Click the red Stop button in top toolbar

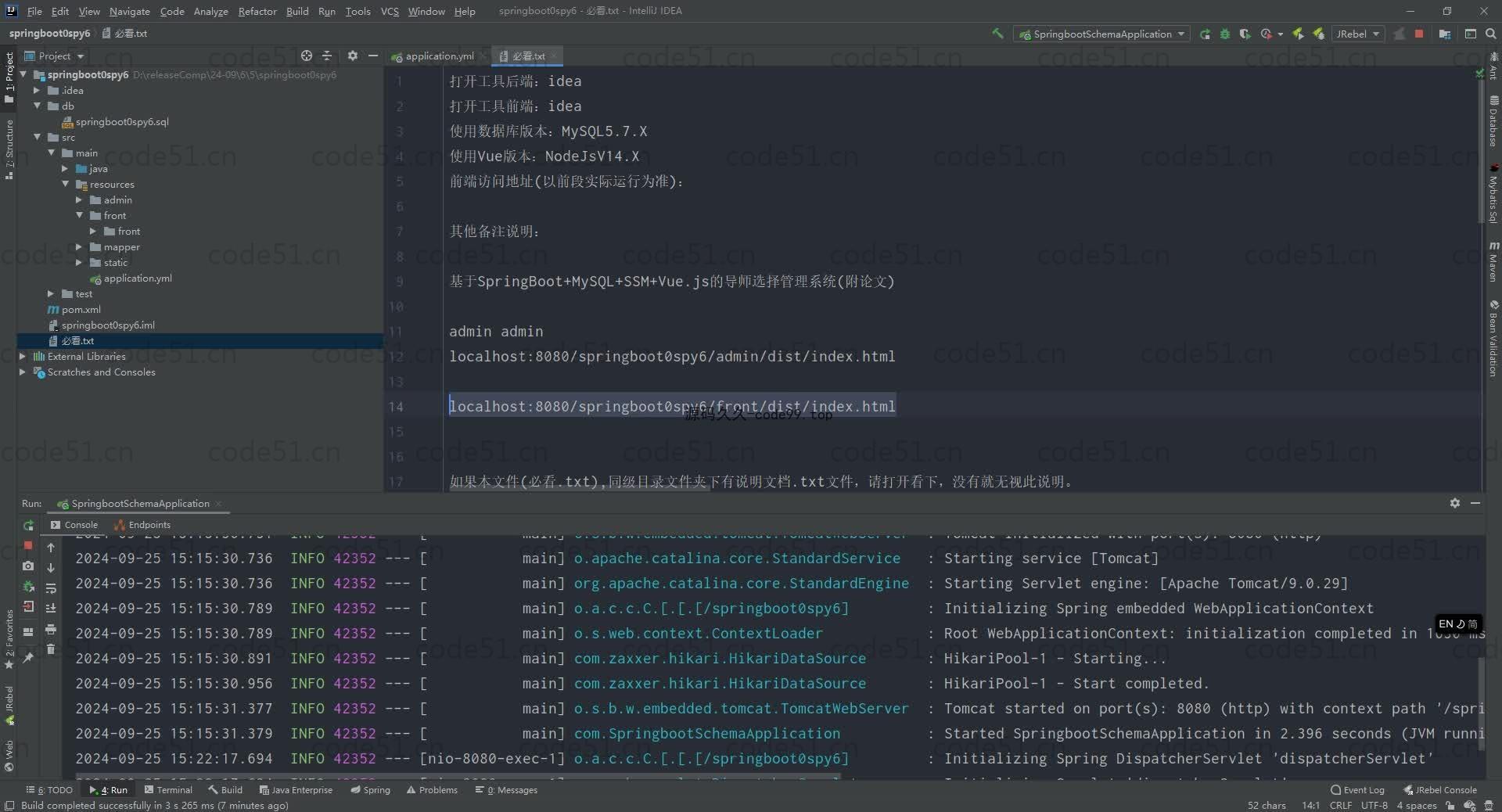coord(1419,34)
